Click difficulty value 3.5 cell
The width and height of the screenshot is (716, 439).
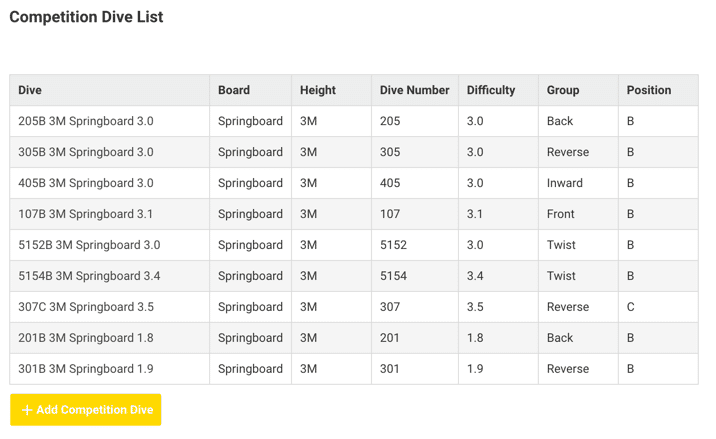click(498, 307)
